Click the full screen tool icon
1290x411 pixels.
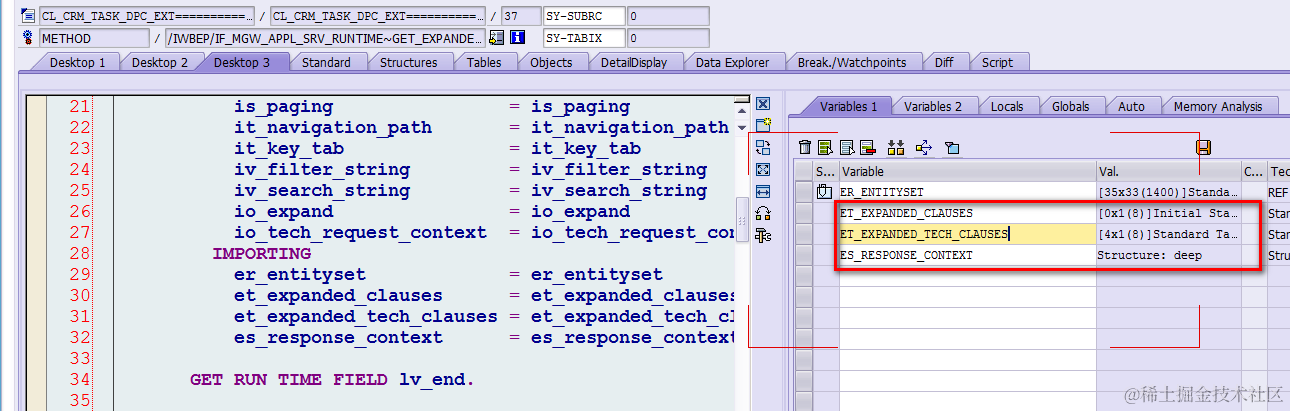pos(763,169)
